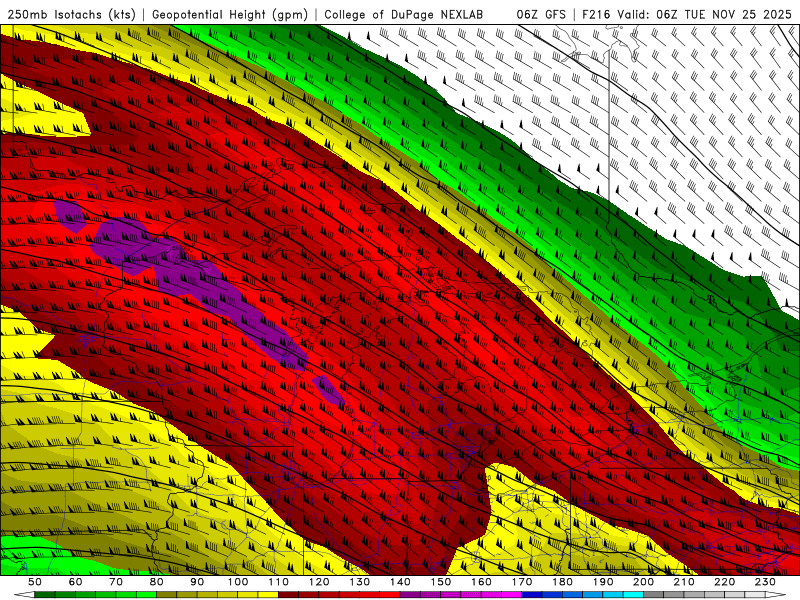This screenshot has width=800, height=600.
Task: Click the '250mb Isotachs (kts)' title text
Action: coord(71,14)
